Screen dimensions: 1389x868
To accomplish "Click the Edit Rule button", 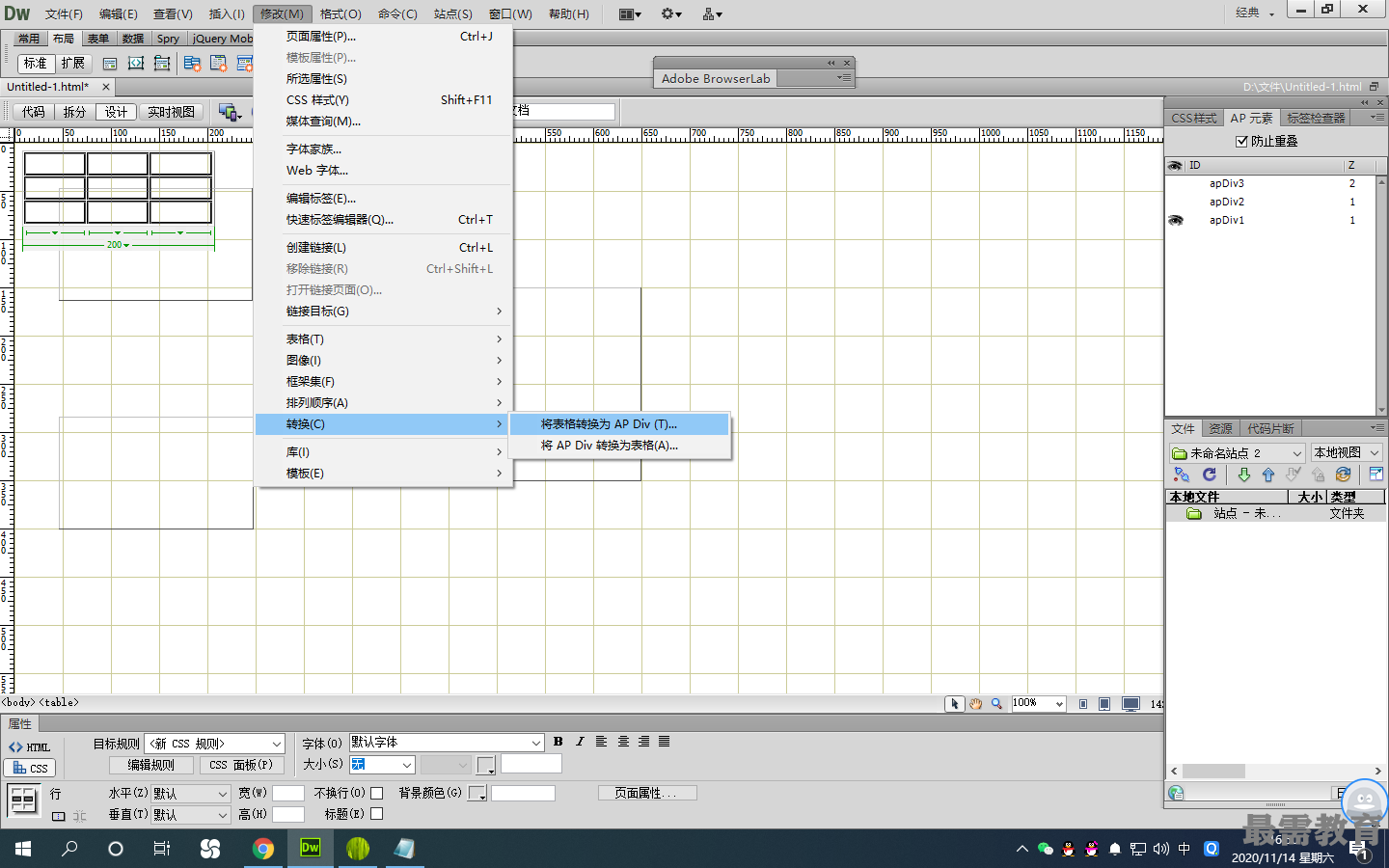I will point(151,765).
